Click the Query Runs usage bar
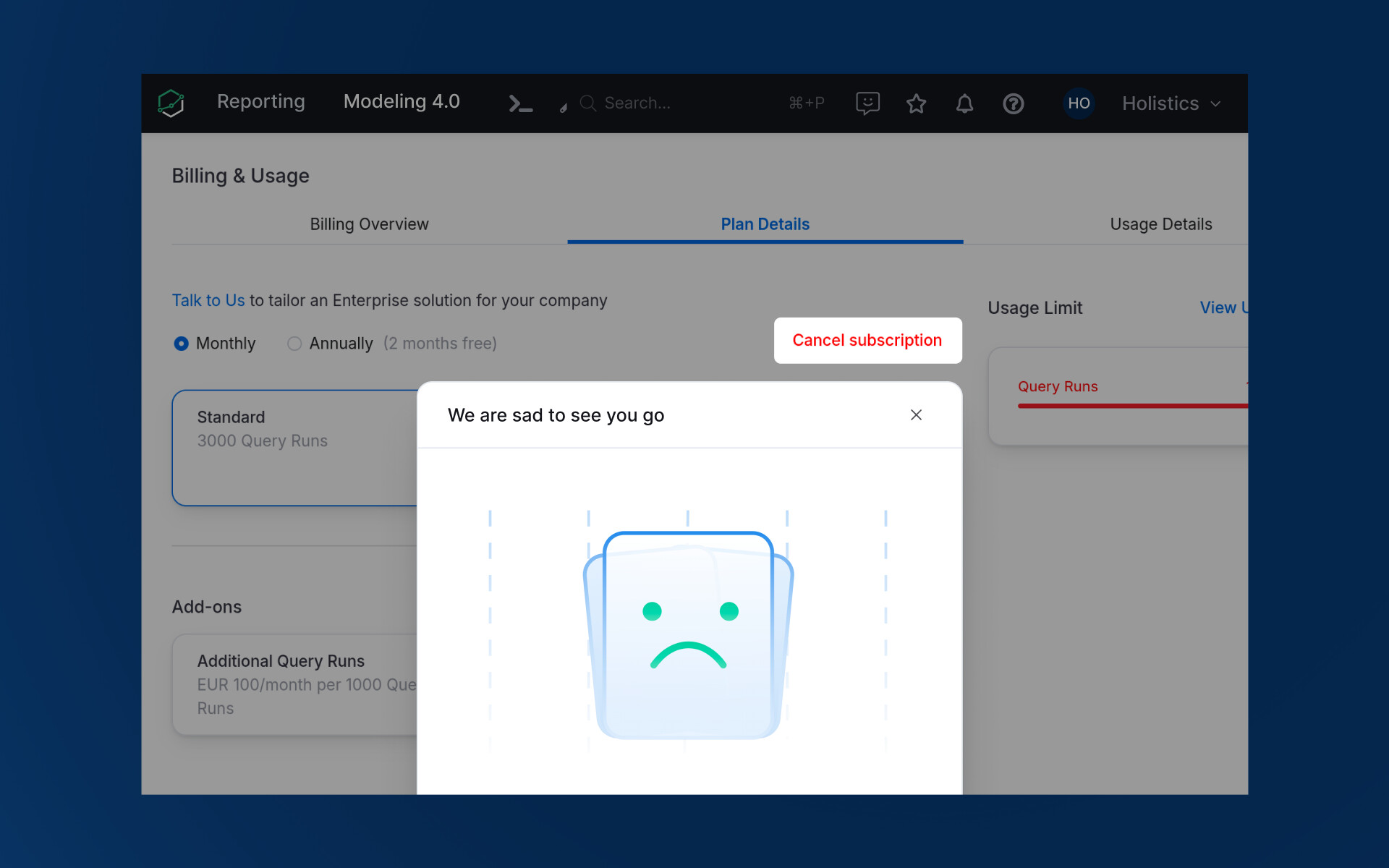Image resolution: width=1389 pixels, height=868 pixels. pos(1131,405)
